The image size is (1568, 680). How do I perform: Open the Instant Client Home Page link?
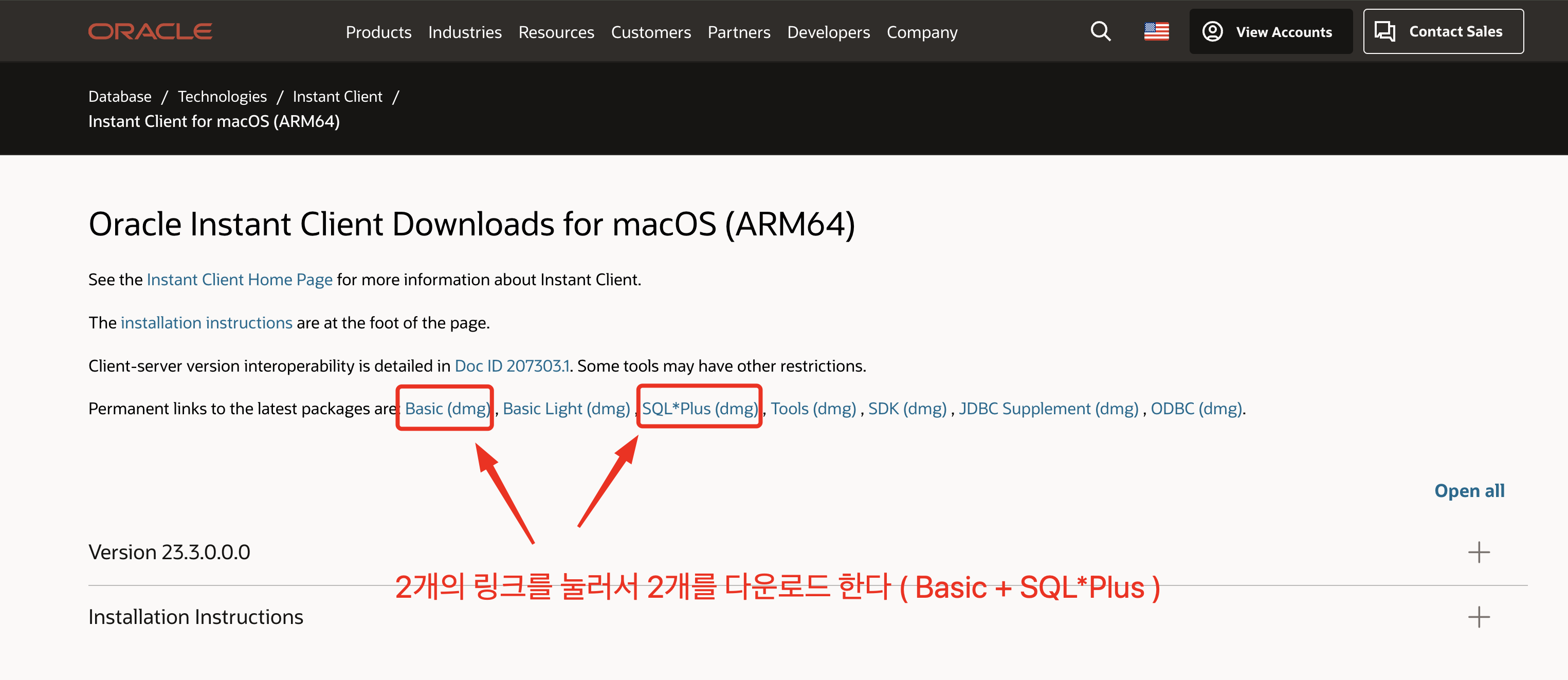point(239,280)
